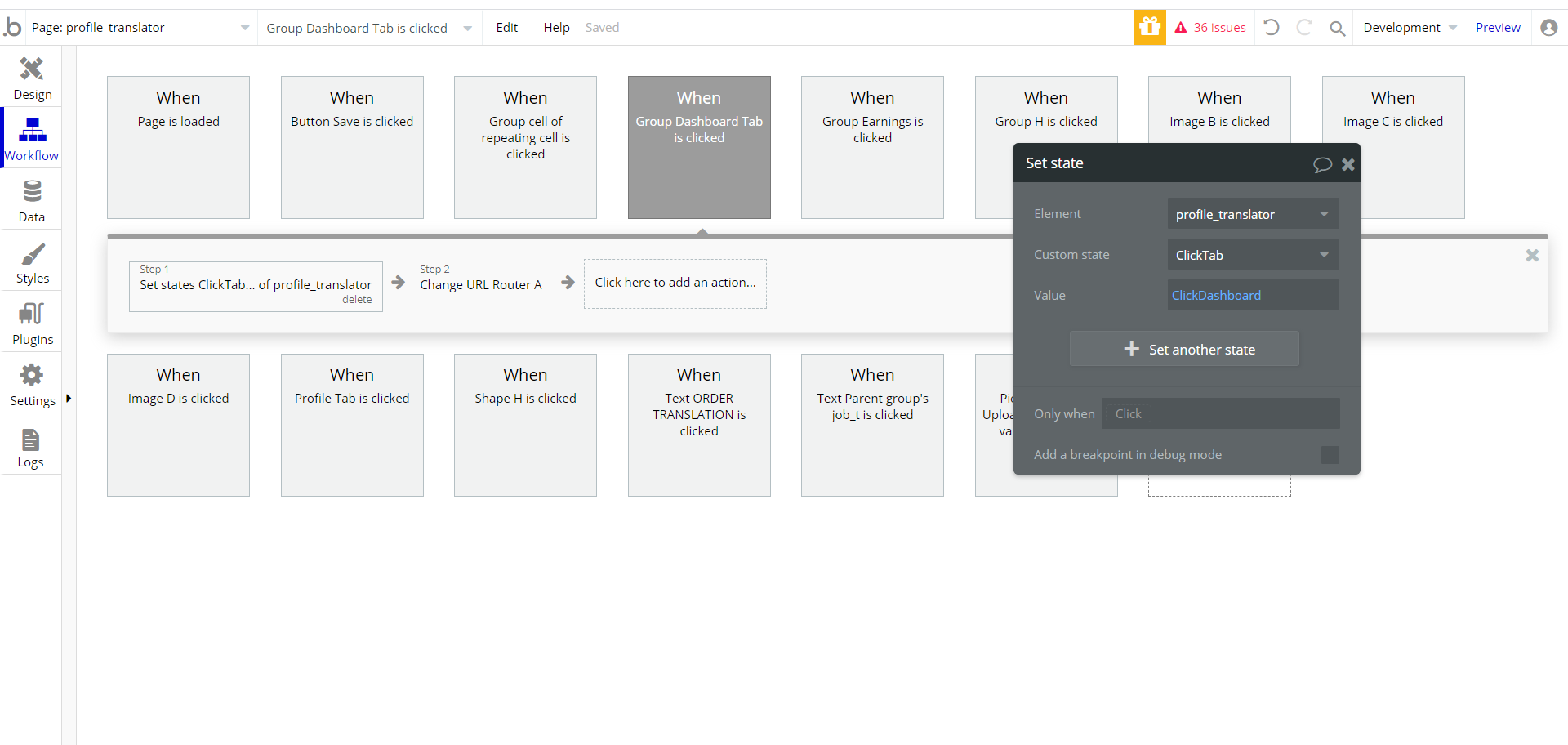
Task: Click delete under Step 1
Action: point(357,300)
